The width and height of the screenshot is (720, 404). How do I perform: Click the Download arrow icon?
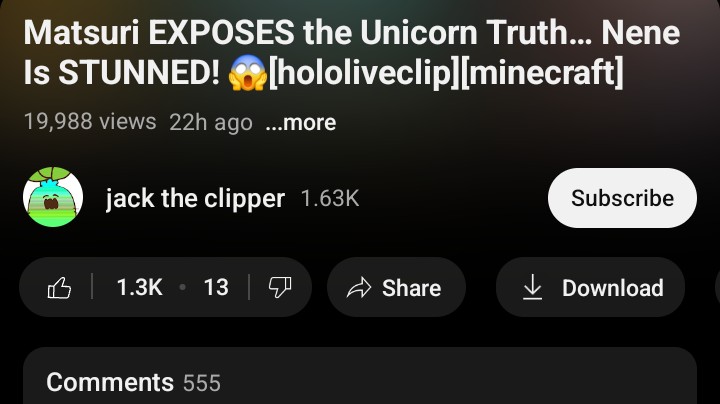click(533, 287)
